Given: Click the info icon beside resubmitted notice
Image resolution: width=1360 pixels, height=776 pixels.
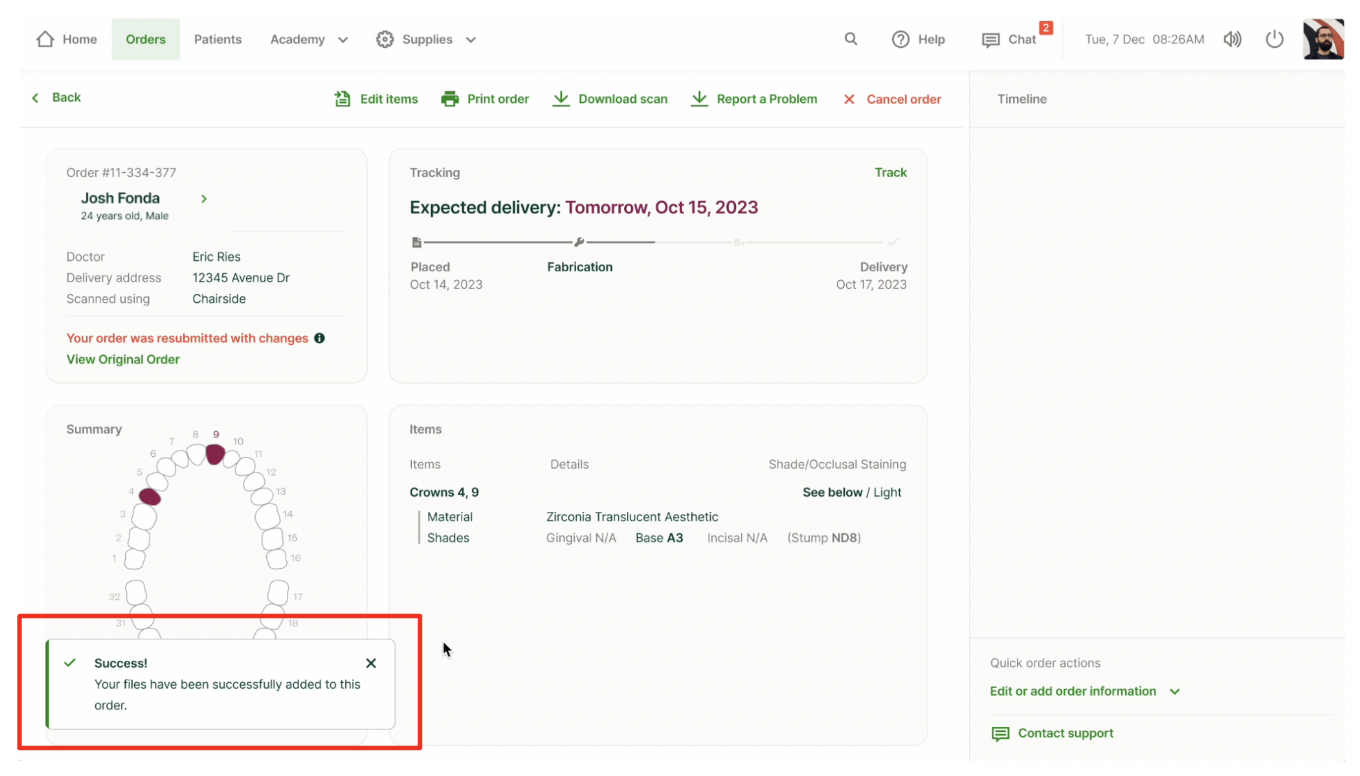Looking at the screenshot, I should 320,338.
